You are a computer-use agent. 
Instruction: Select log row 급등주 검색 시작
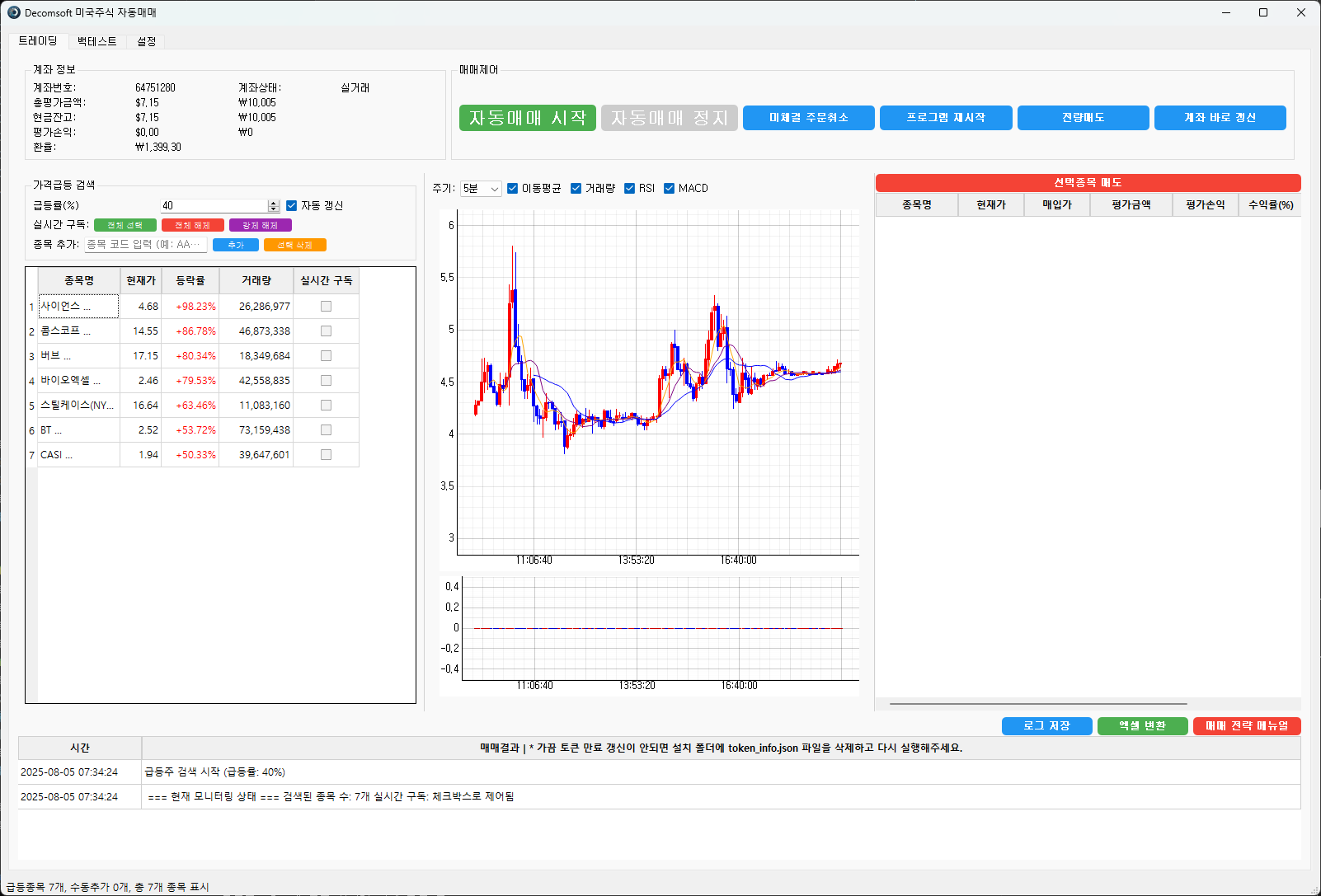(x=660, y=772)
